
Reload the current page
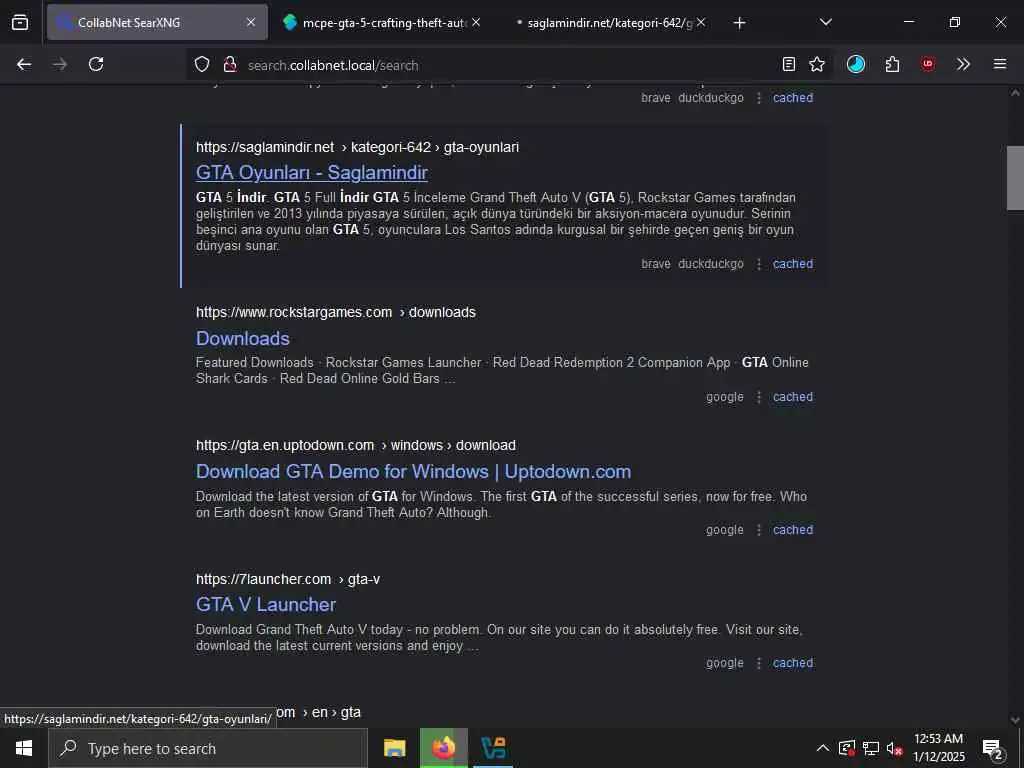tap(96, 64)
